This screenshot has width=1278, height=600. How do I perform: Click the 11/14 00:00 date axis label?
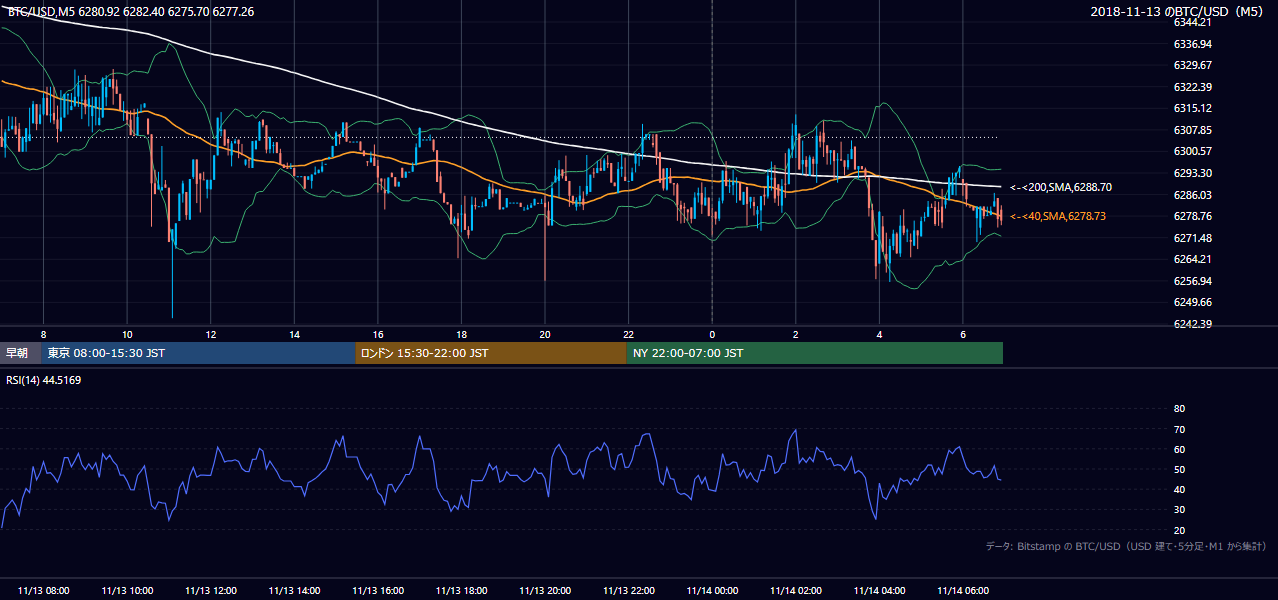(x=712, y=590)
